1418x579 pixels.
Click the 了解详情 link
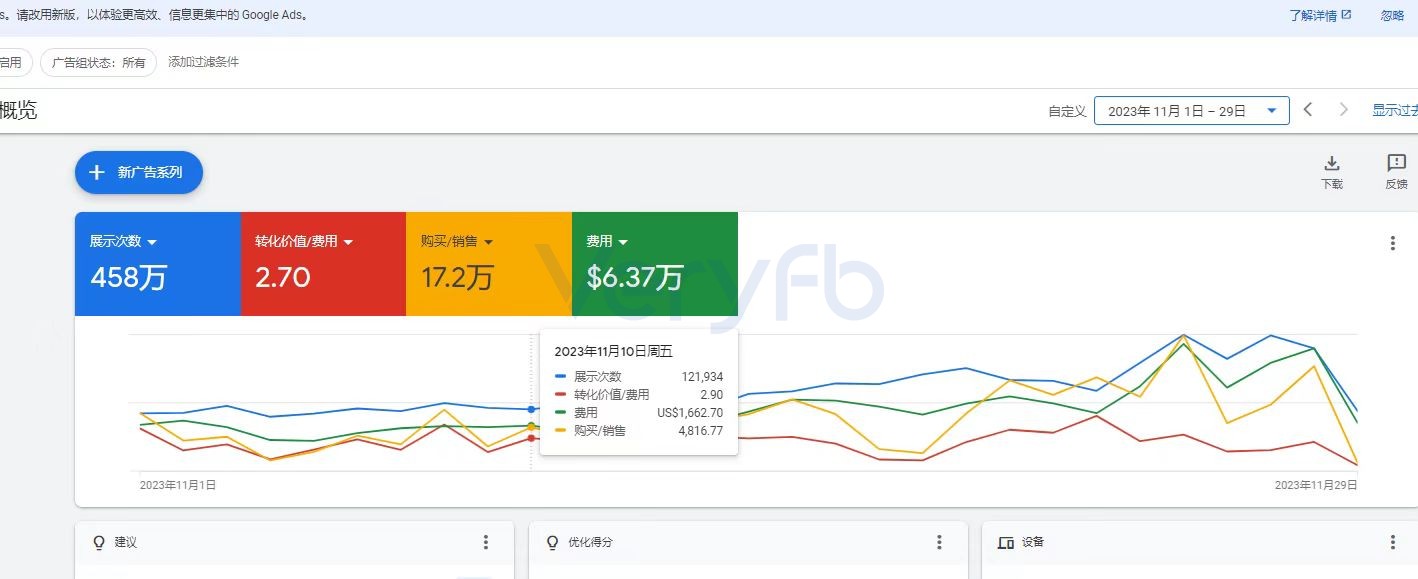point(1313,15)
